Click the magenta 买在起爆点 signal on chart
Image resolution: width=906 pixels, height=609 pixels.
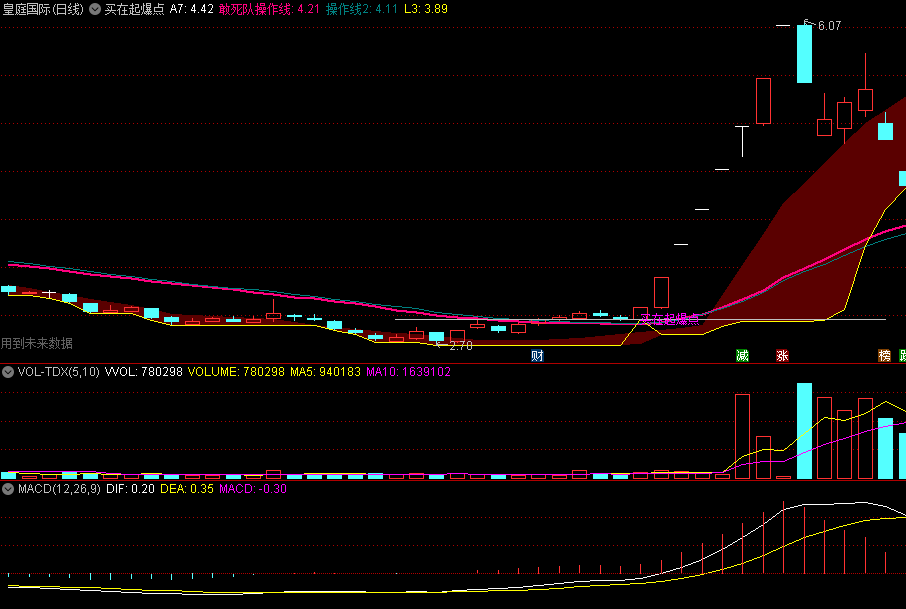pos(670,320)
